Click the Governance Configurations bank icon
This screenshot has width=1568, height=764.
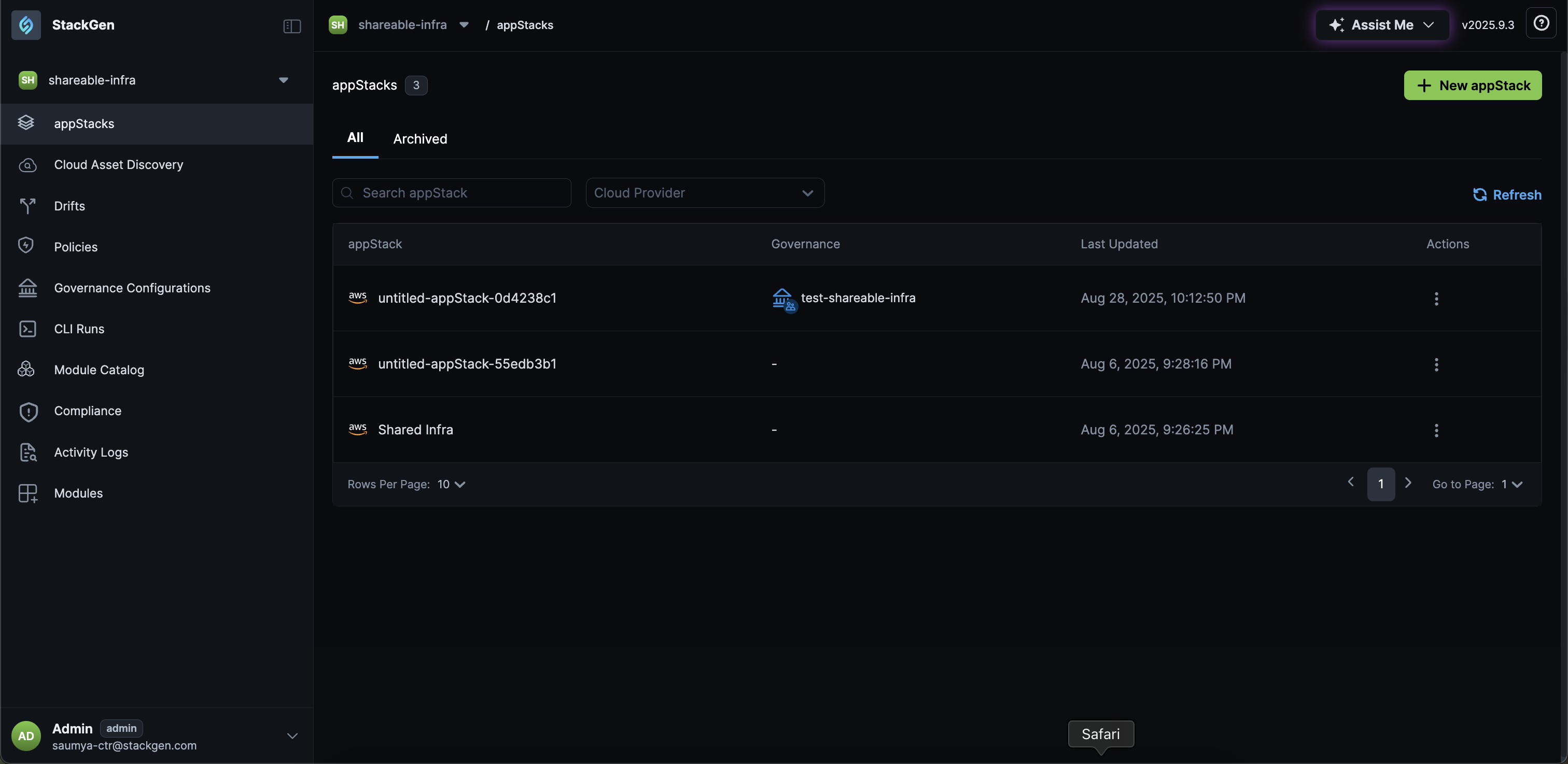click(27, 288)
